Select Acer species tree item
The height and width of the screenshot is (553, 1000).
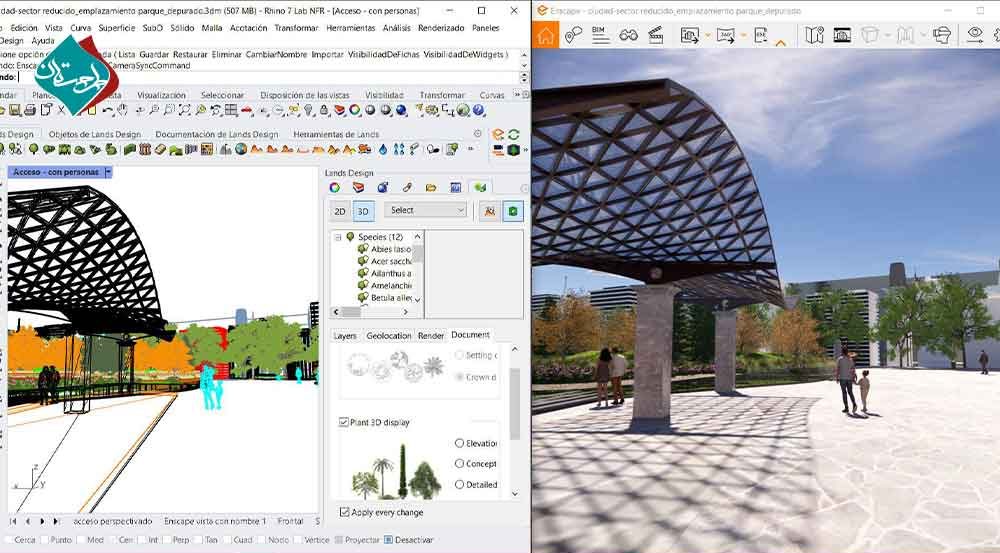click(391, 261)
